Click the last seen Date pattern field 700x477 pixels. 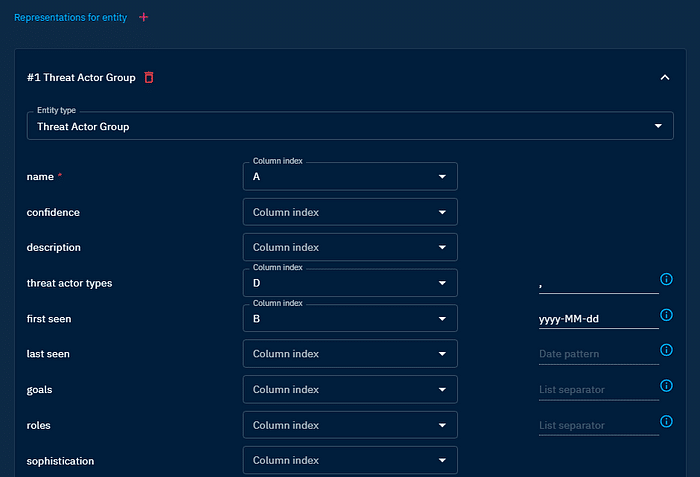tap(597, 354)
